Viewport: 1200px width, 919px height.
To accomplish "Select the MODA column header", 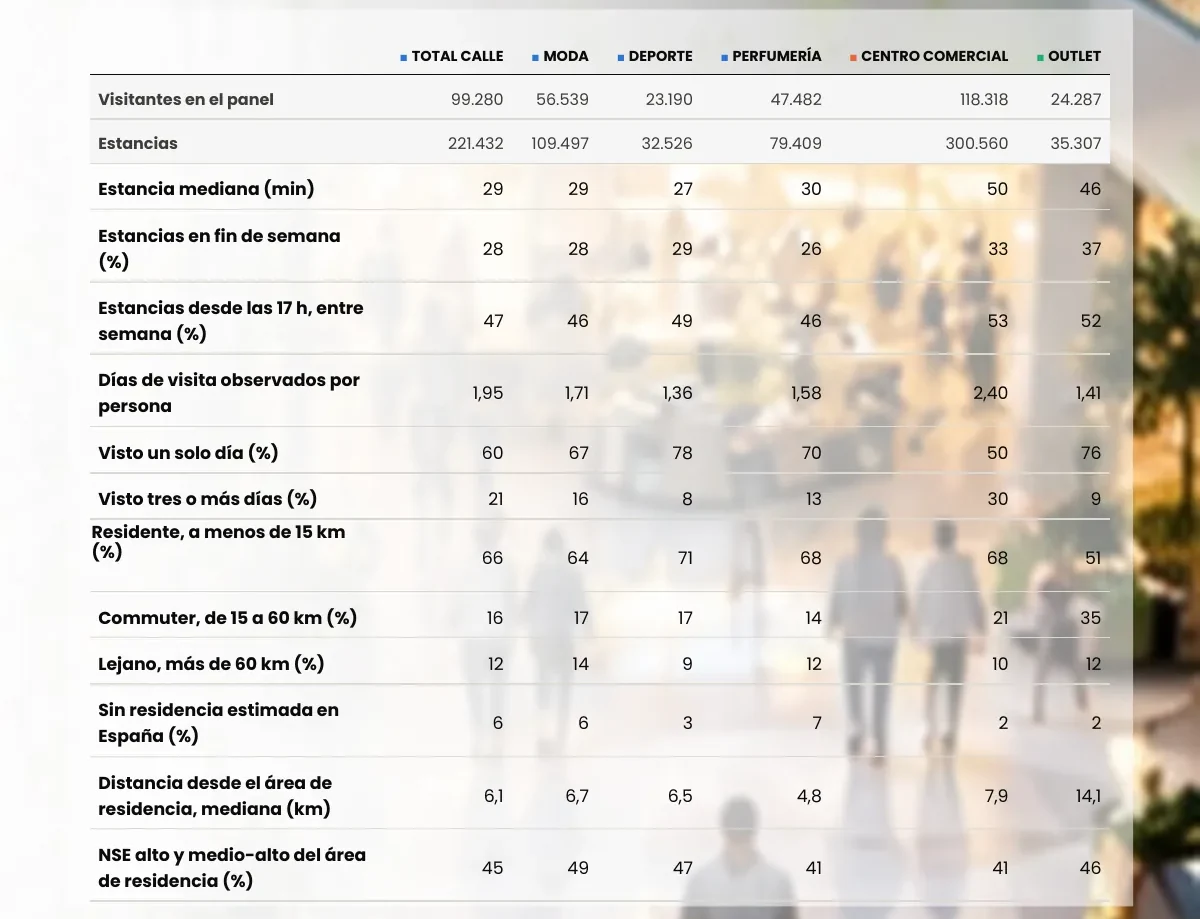I will tap(566, 56).
